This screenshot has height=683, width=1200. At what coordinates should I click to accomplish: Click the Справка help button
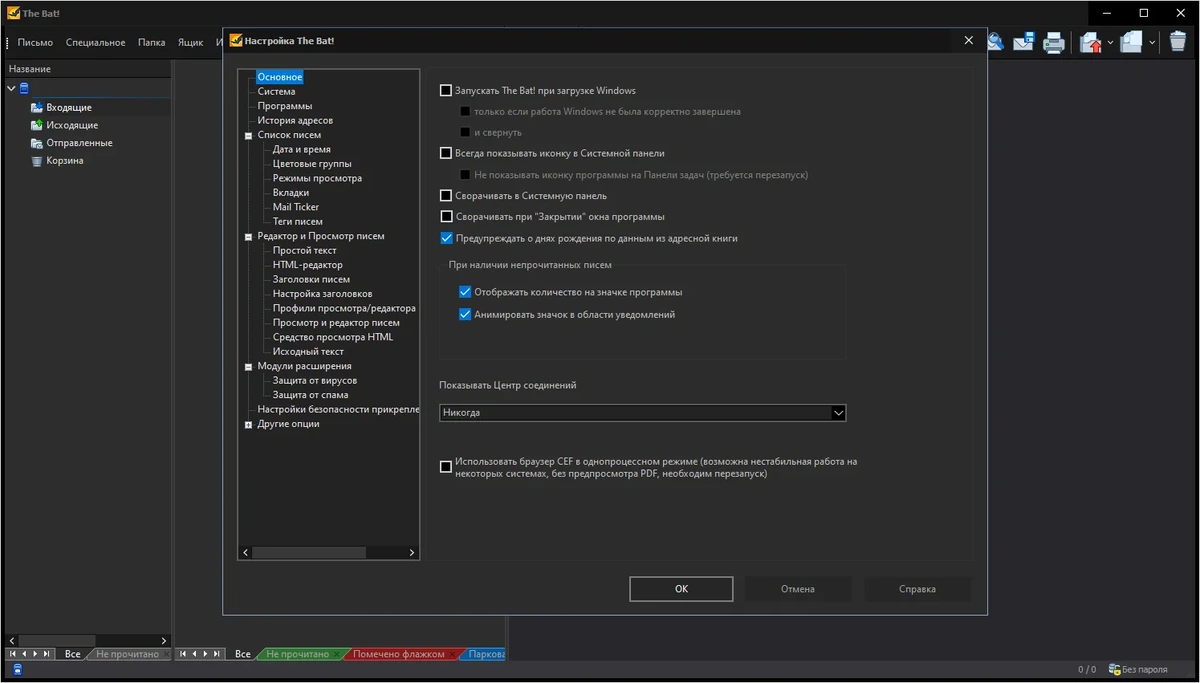pyautogui.click(x=917, y=589)
